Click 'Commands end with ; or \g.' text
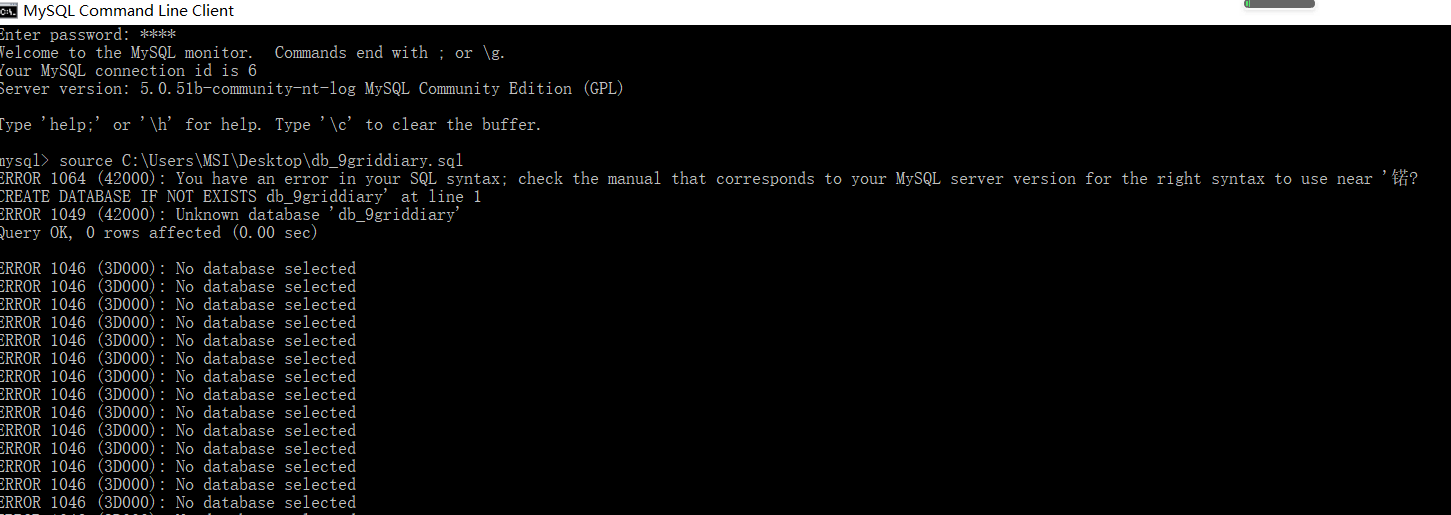 point(397,53)
